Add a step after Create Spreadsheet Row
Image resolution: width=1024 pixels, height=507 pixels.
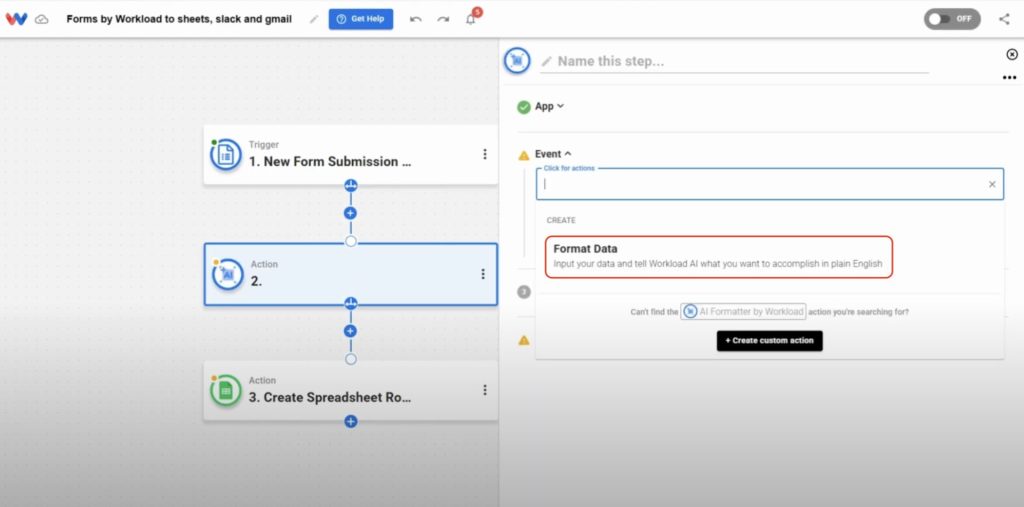(351, 421)
